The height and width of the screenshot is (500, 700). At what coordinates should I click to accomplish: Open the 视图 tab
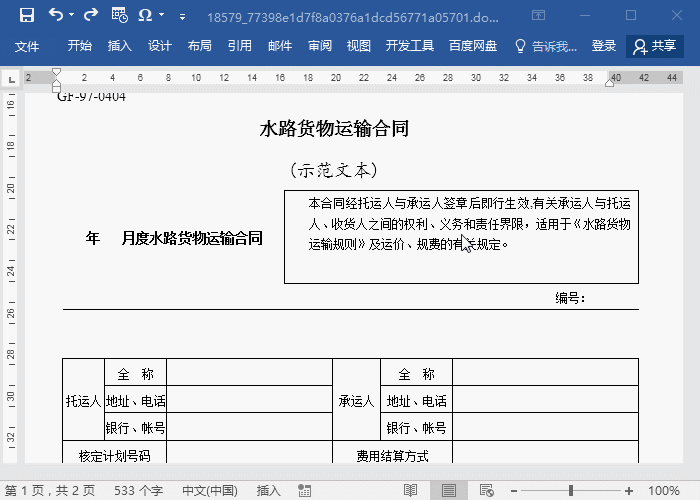coord(359,46)
